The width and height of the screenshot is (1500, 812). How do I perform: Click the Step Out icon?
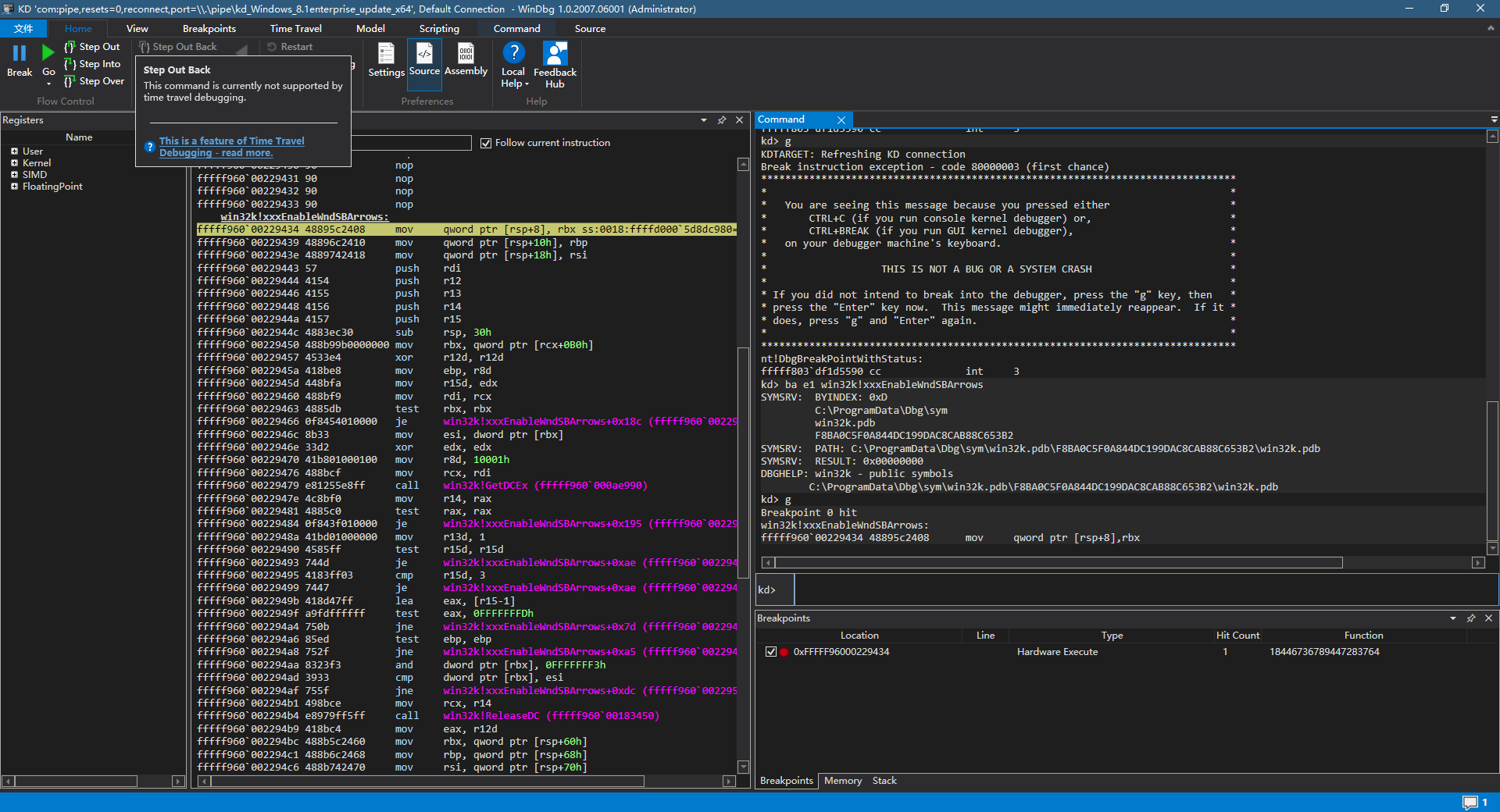[70, 47]
